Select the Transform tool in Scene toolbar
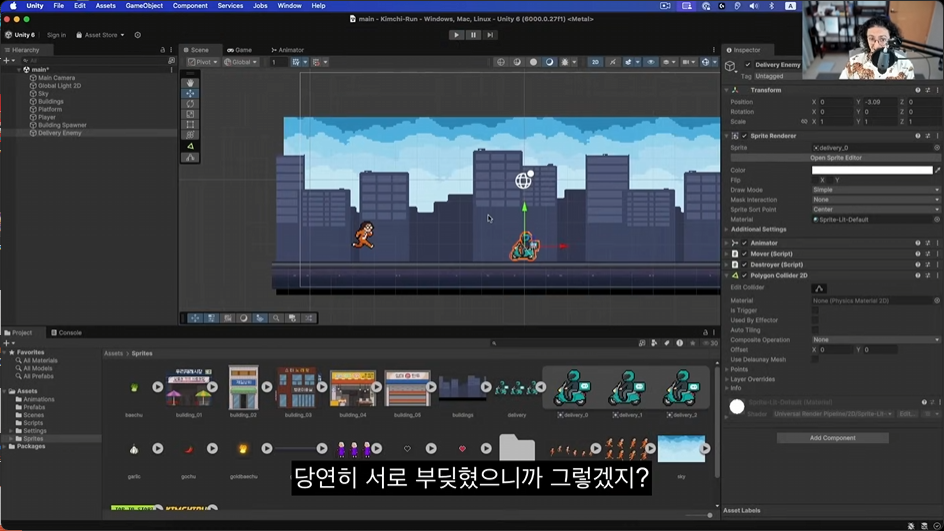944x531 pixels. click(x=190, y=134)
